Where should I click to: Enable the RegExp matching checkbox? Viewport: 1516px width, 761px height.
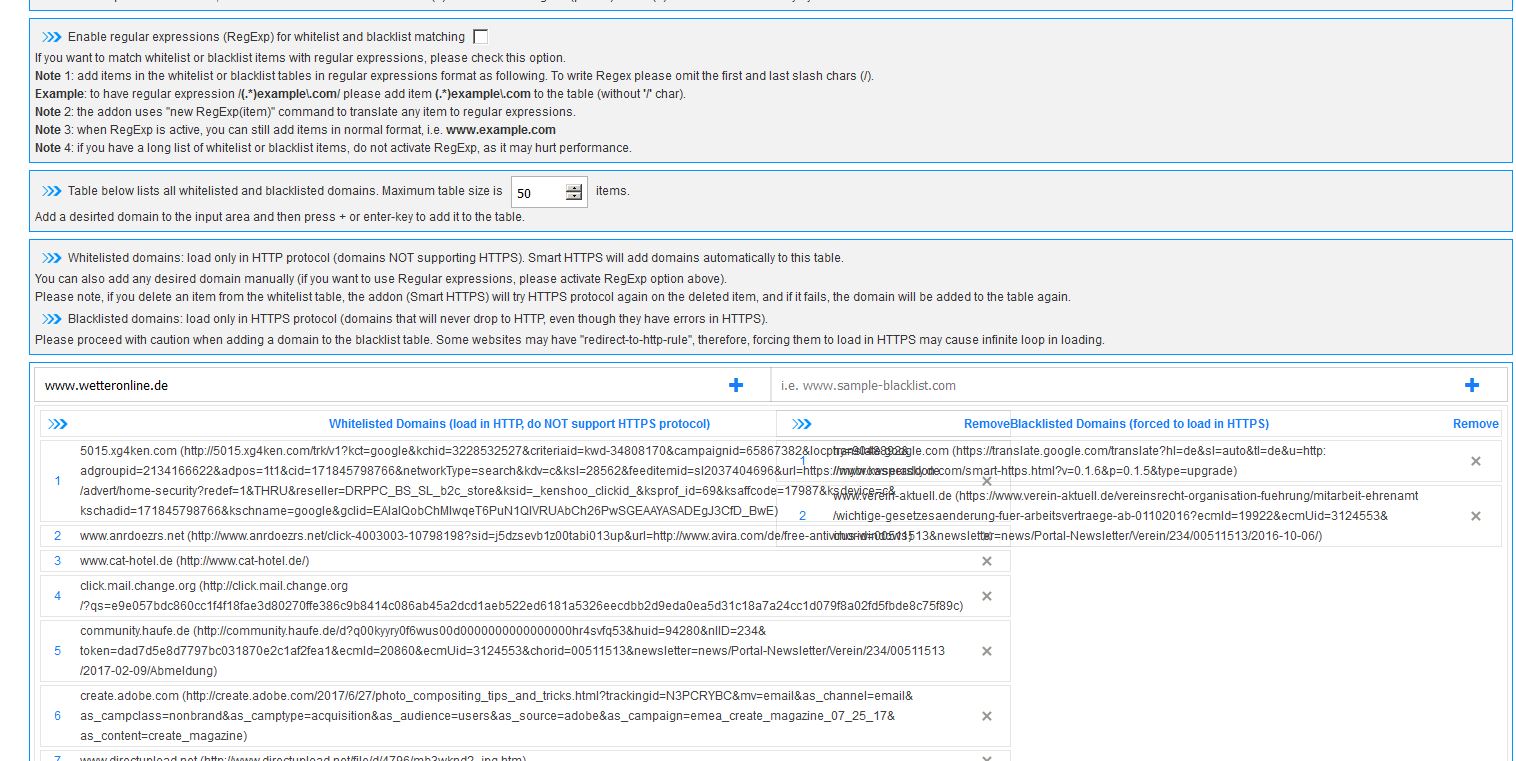481,37
